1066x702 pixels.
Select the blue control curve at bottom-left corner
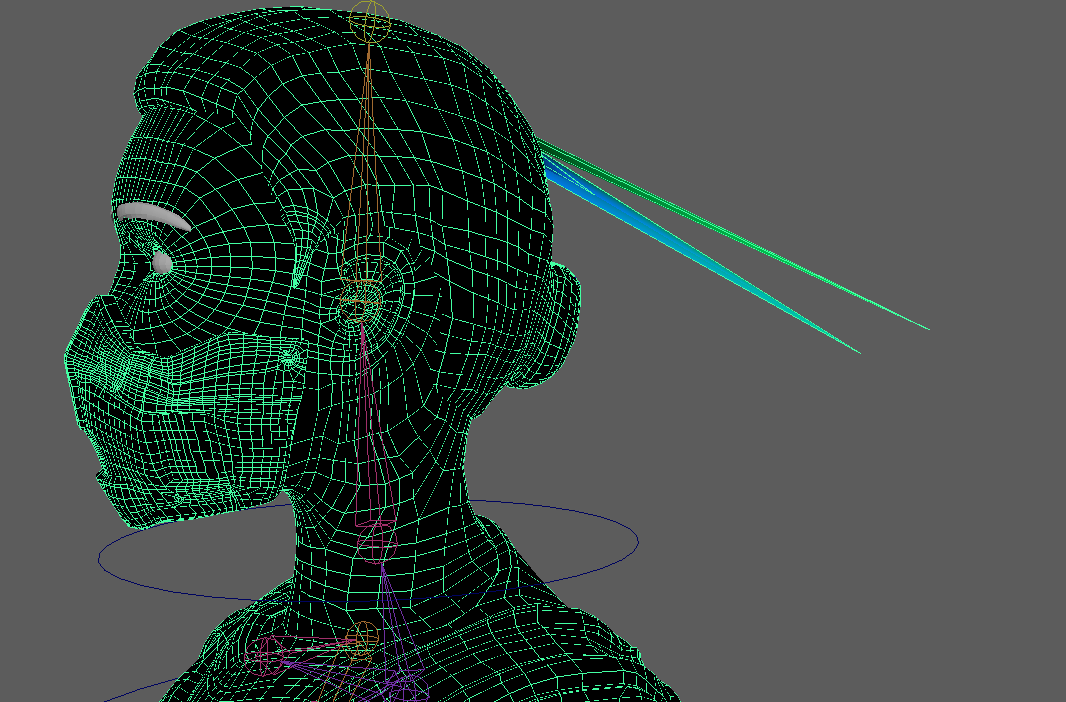(130, 692)
